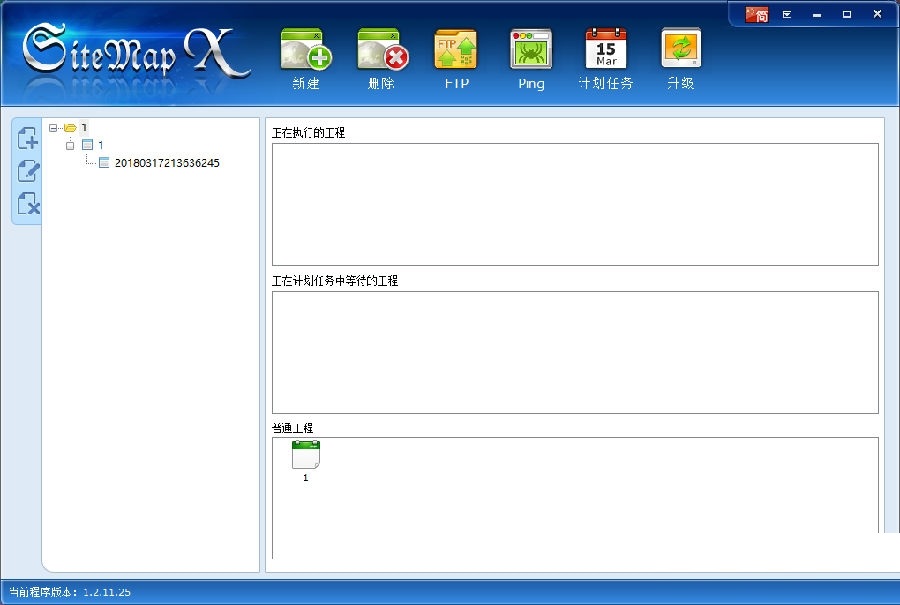
Task: Edit a project using sidebar pencil icon
Action: coord(26,171)
